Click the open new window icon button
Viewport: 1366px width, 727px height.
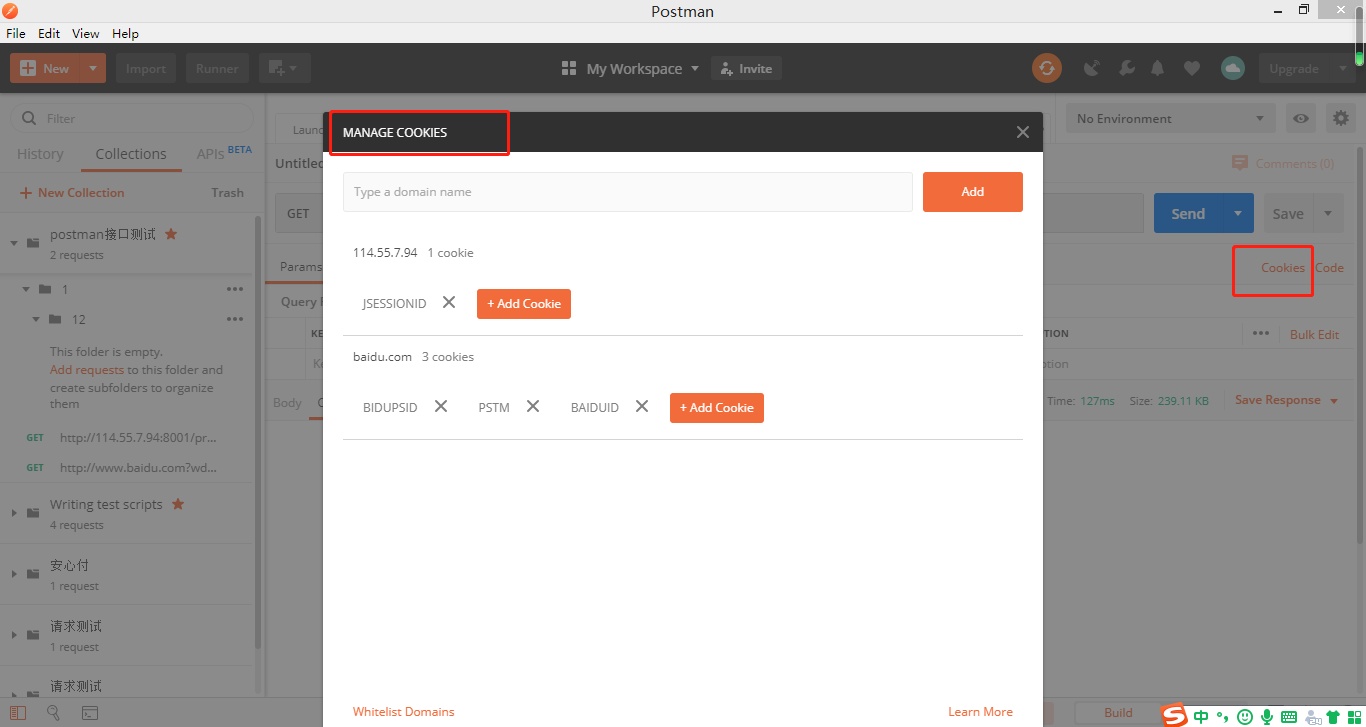click(x=285, y=68)
